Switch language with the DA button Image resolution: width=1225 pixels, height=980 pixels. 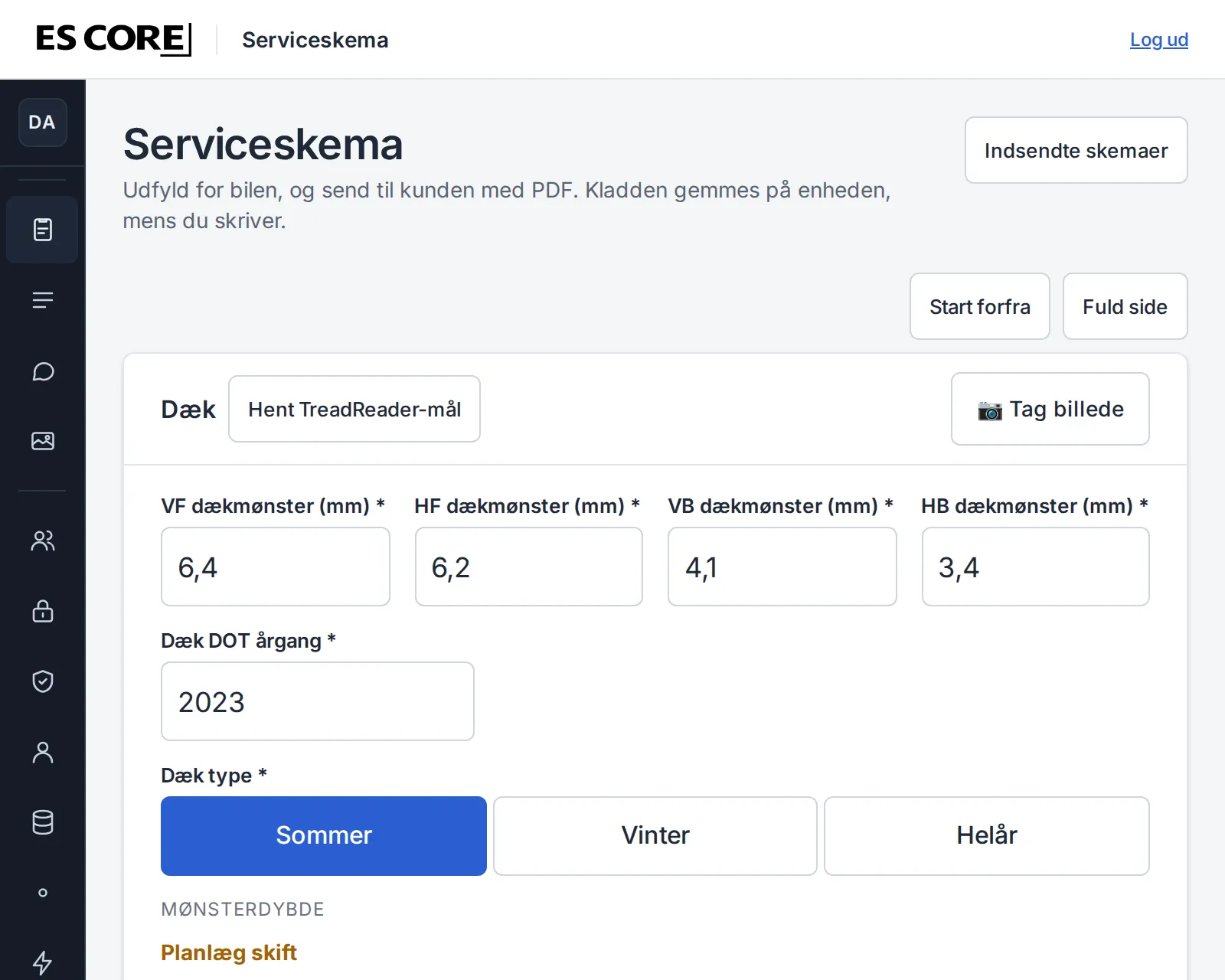tap(43, 122)
